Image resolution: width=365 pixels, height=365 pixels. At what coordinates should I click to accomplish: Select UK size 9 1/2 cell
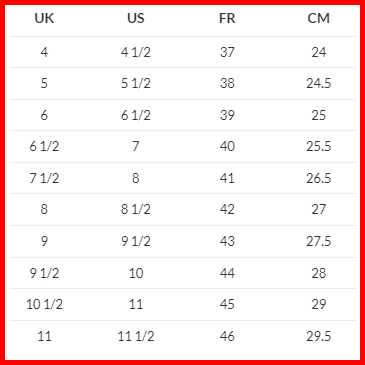[x=44, y=273]
